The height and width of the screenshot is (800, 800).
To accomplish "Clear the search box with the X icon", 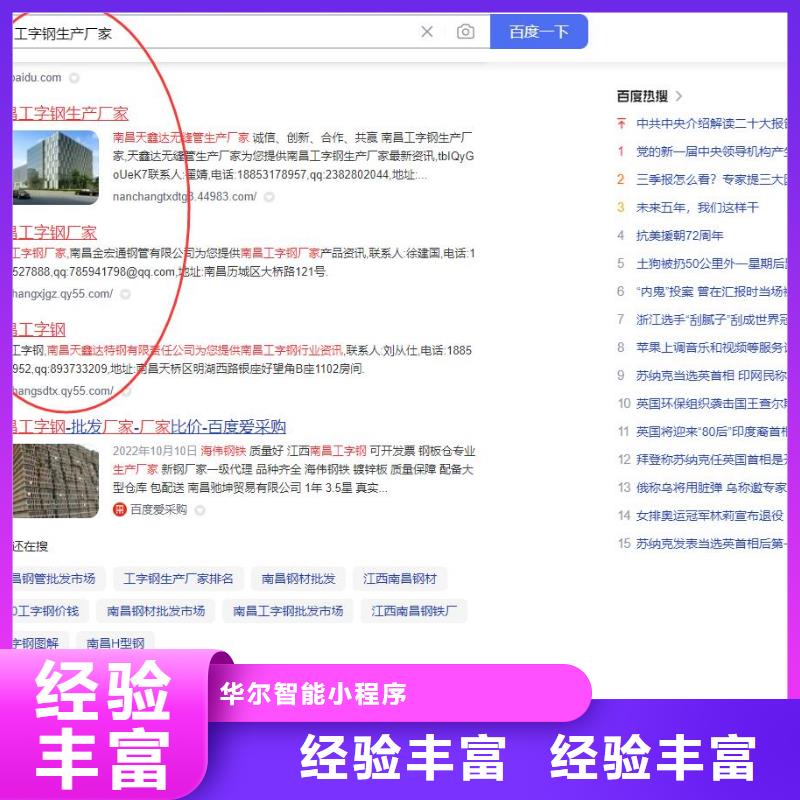I will click(x=427, y=32).
